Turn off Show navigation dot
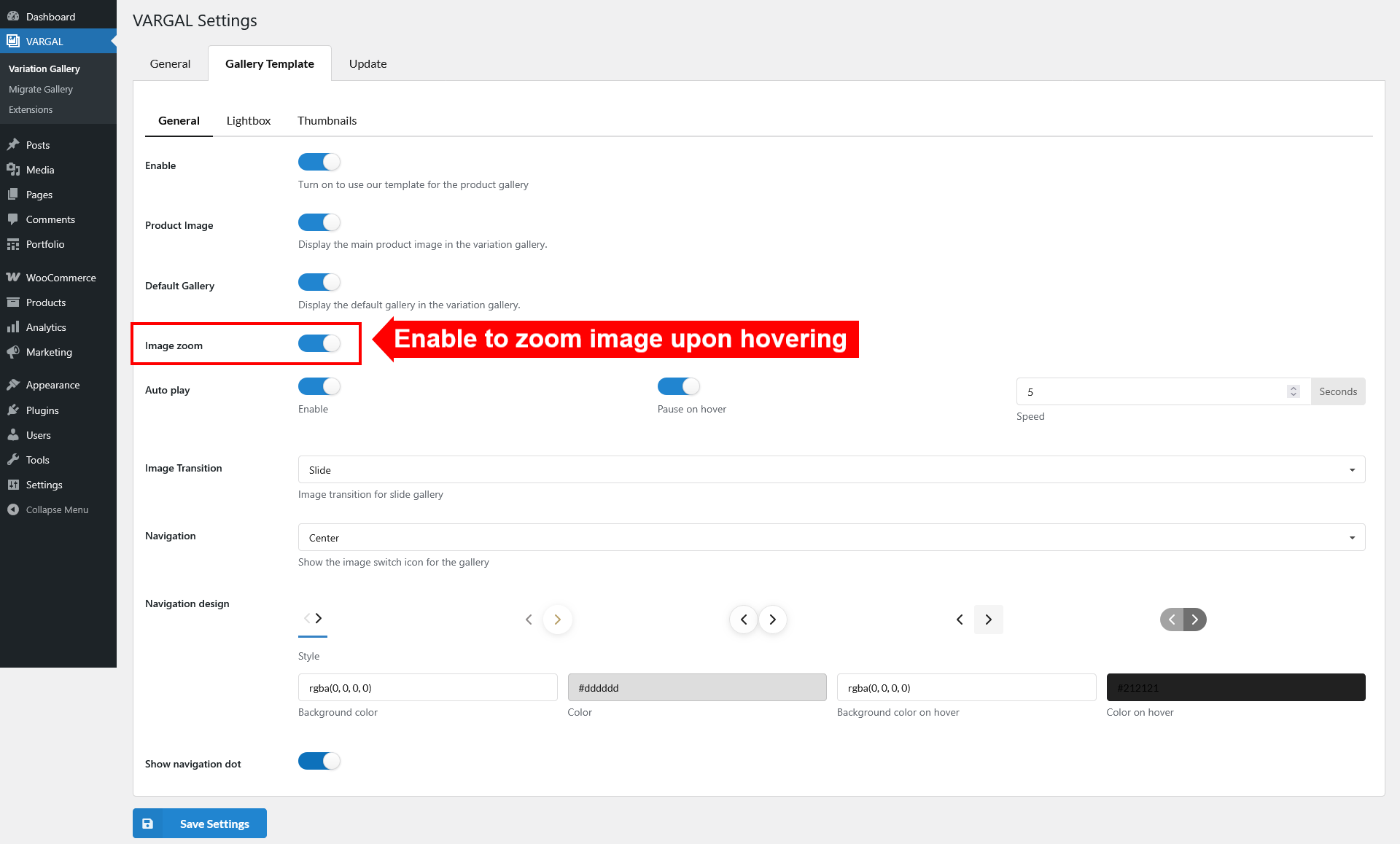The image size is (1400, 844). 319,760
